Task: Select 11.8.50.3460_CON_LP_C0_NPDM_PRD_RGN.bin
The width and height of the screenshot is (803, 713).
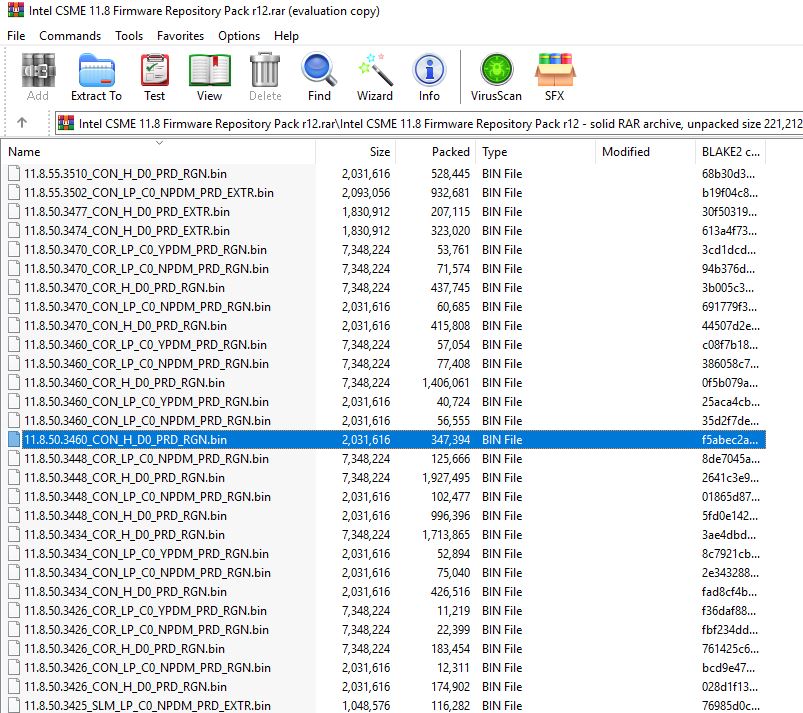Action: click(147, 421)
